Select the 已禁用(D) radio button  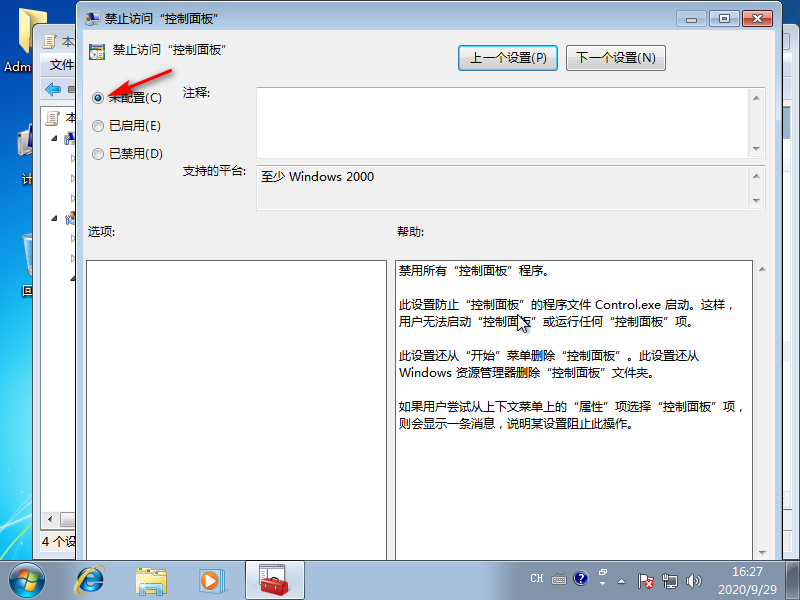pos(98,154)
